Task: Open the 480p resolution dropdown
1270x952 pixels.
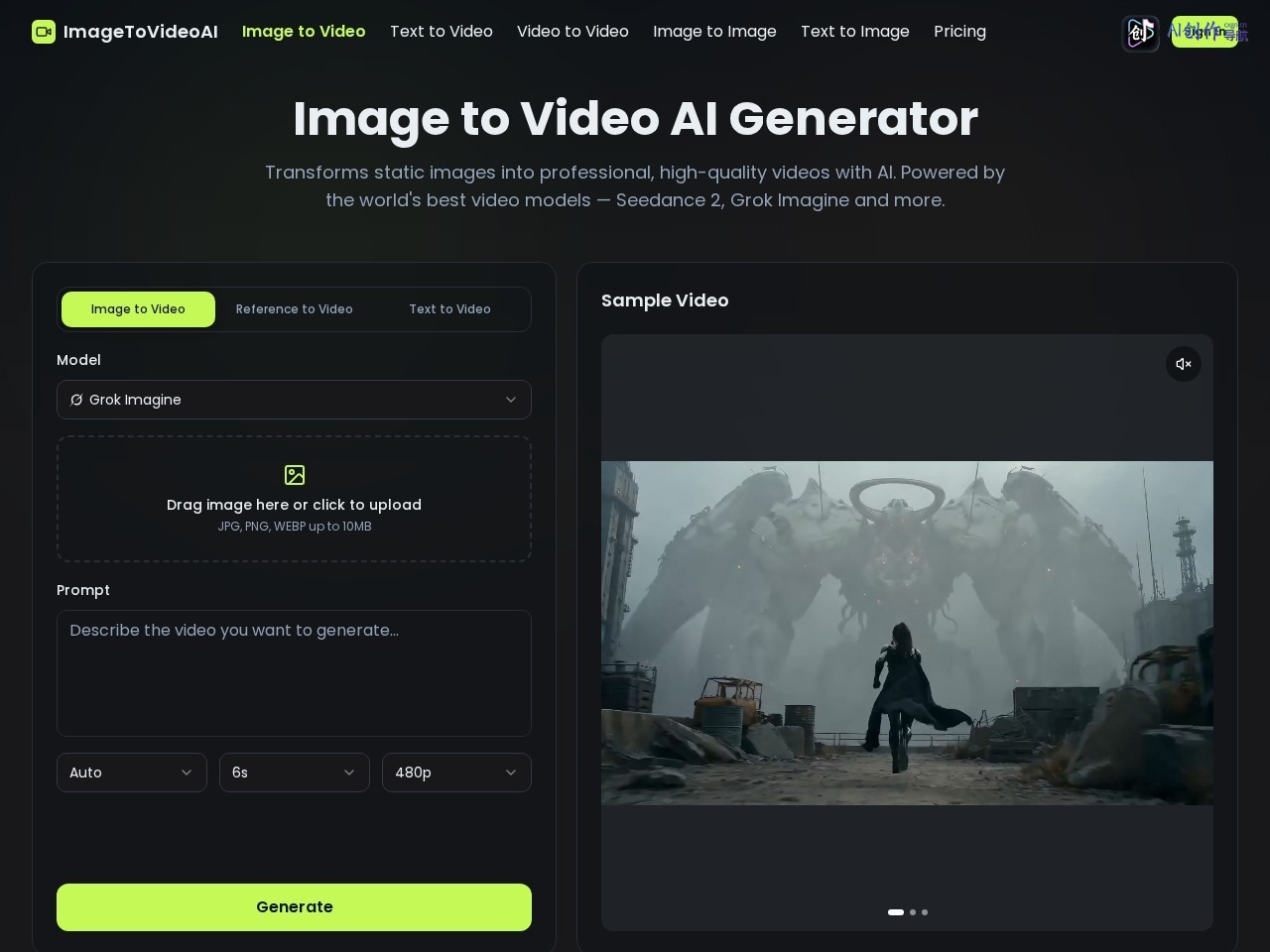Action: 456,773
